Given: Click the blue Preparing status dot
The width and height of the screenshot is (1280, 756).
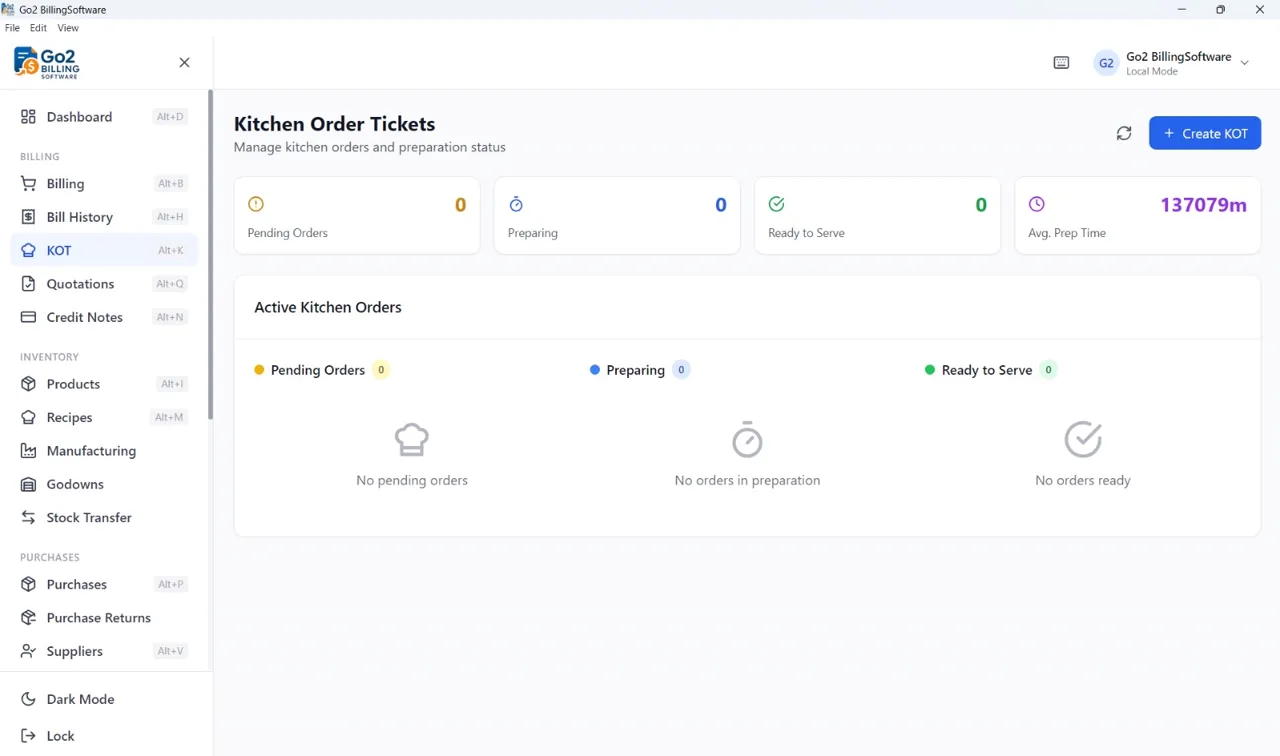Looking at the screenshot, I should 595,370.
